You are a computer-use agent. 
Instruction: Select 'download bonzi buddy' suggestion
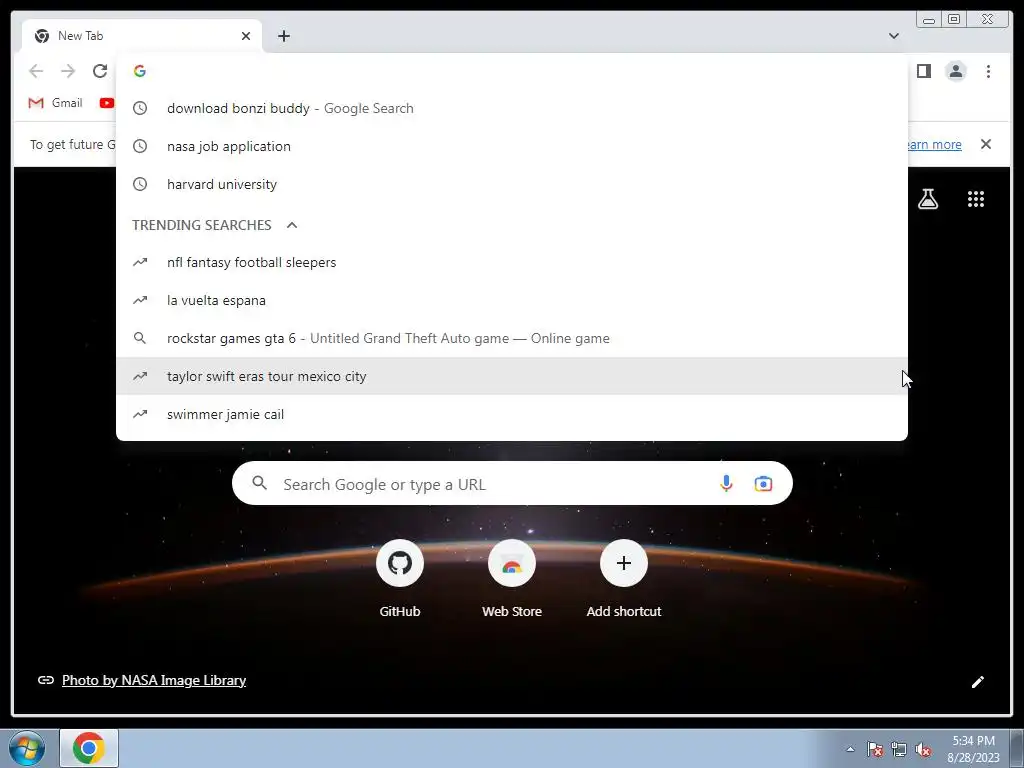click(512, 108)
